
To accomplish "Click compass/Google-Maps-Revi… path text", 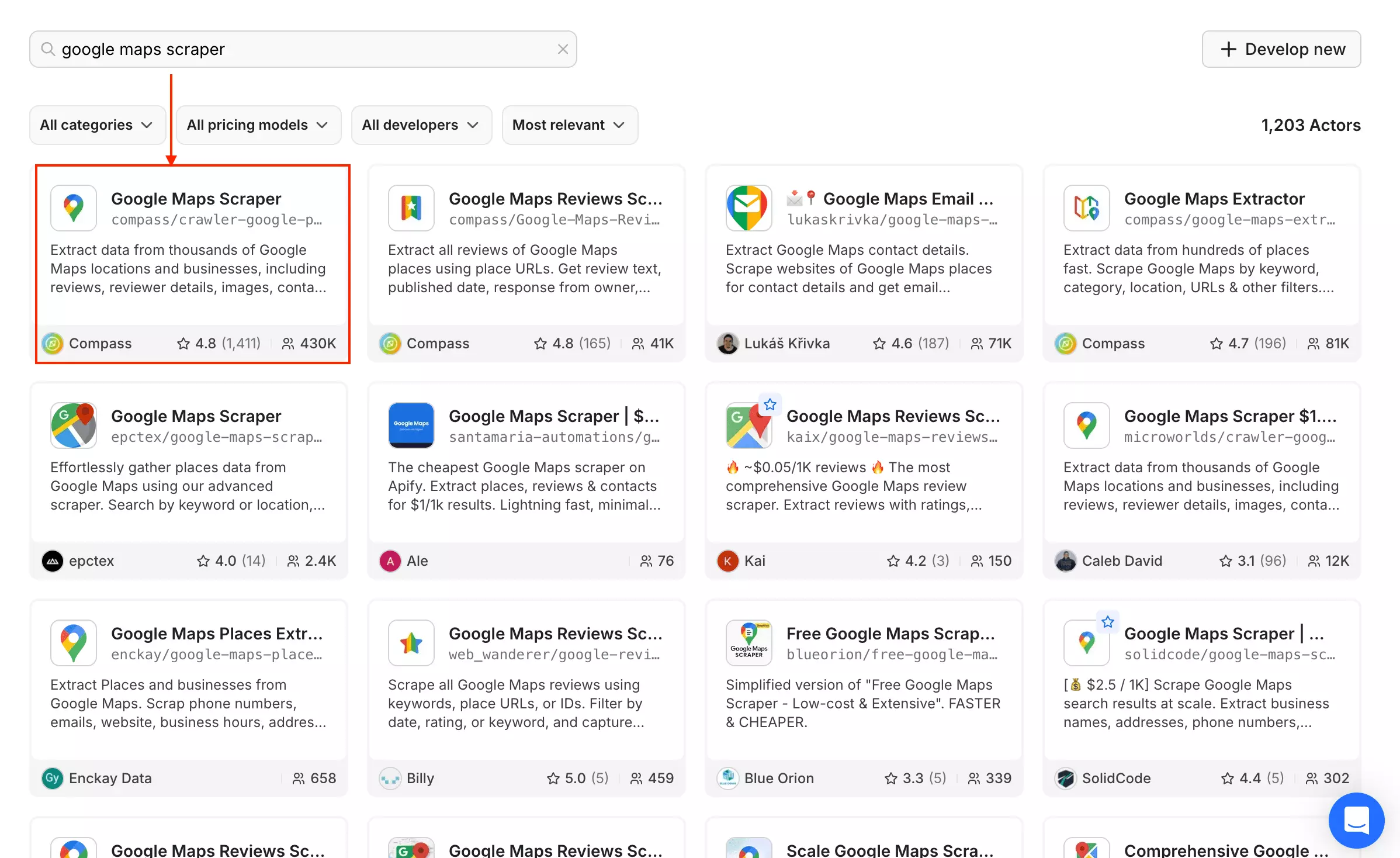I will pyautogui.click(x=555, y=220).
